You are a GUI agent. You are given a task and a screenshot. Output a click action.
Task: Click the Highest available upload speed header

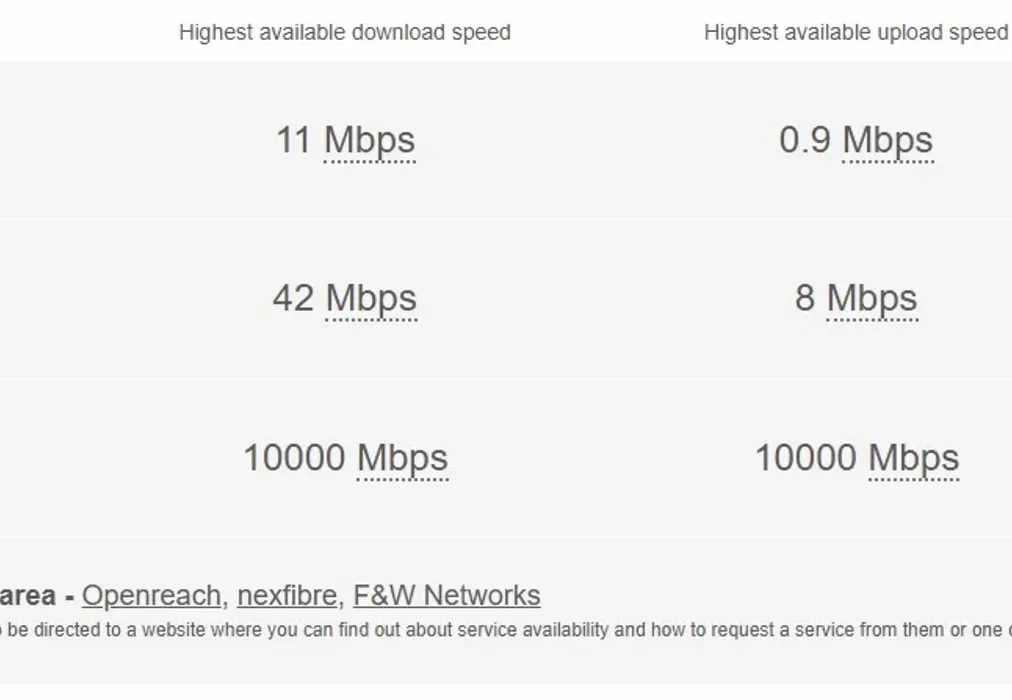click(x=855, y=33)
